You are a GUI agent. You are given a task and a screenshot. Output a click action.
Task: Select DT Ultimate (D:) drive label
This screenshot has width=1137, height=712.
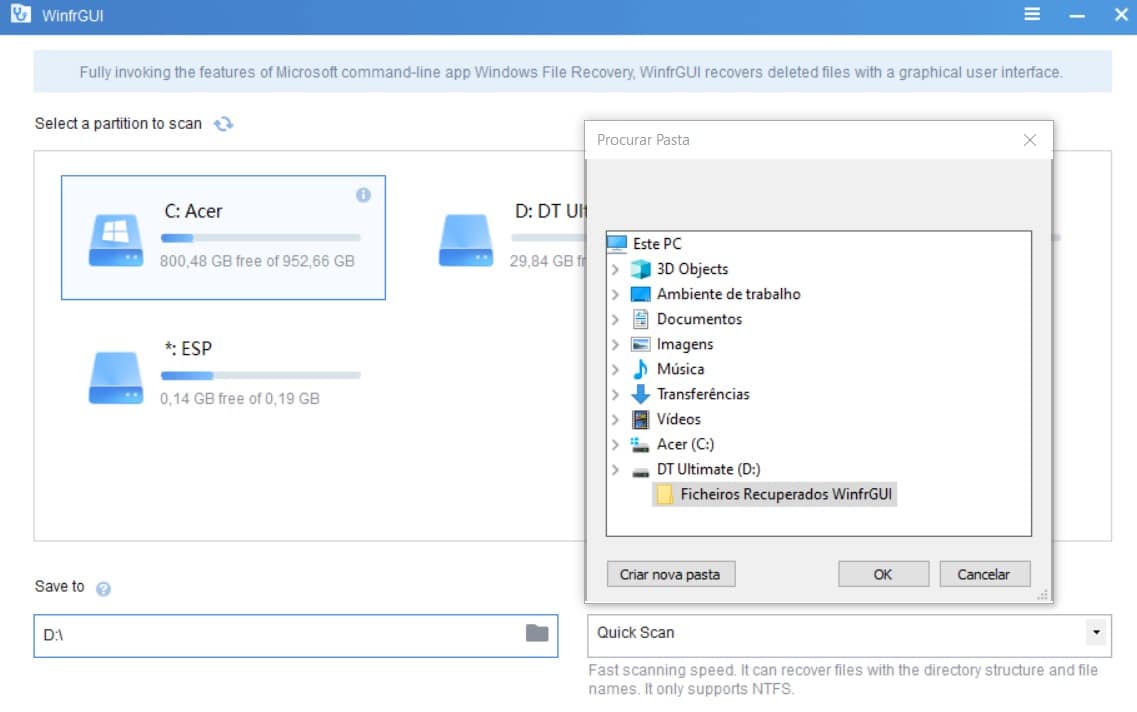pyautogui.click(x=708, y=469)
